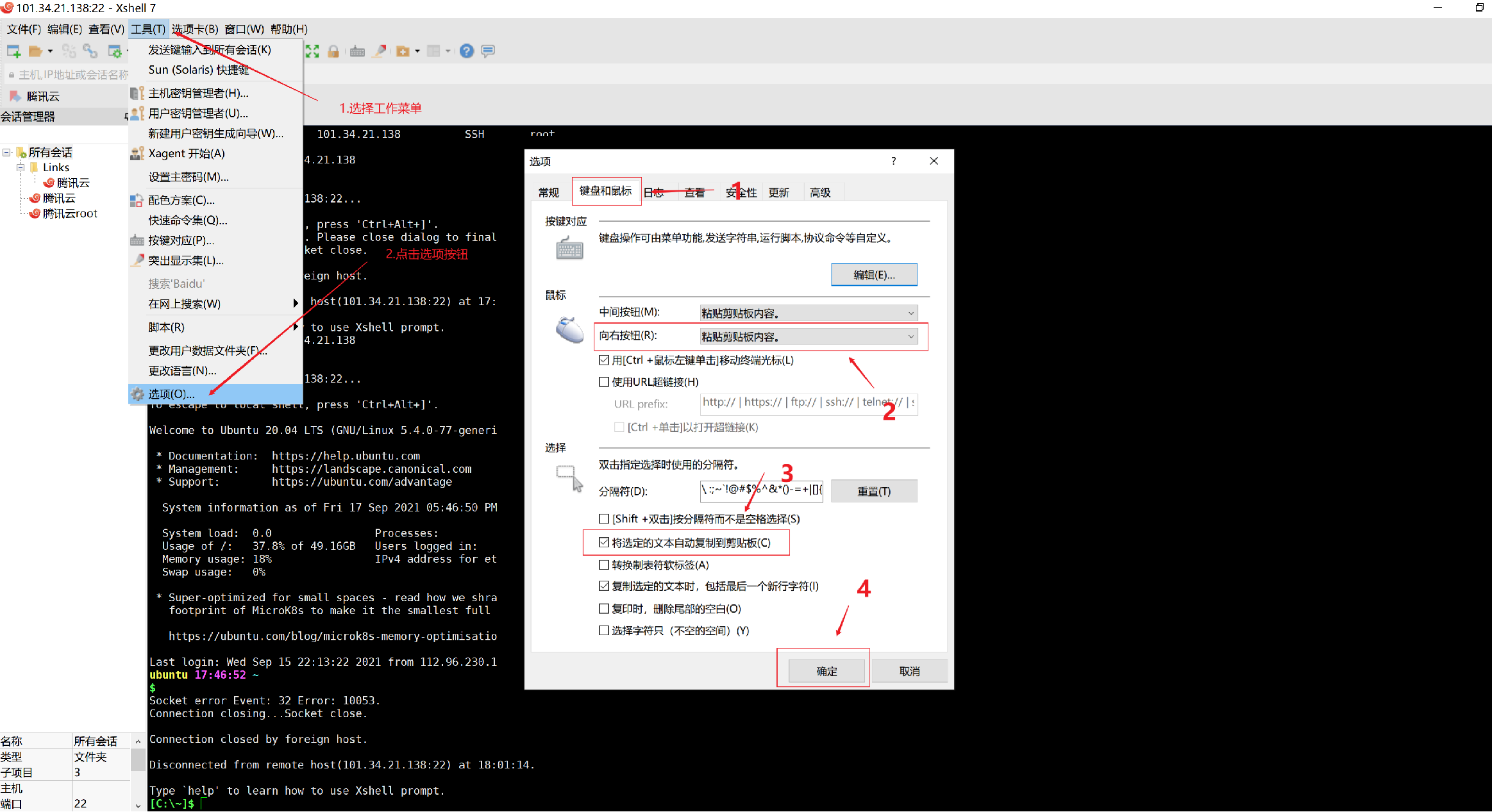
Task: Click the padlock lock-screen toolbar icon
Action: coord(333,51)
